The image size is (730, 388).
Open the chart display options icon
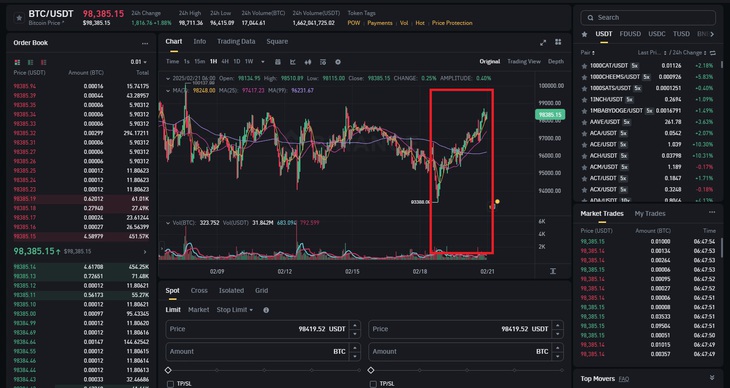click(x=323, y=62)
